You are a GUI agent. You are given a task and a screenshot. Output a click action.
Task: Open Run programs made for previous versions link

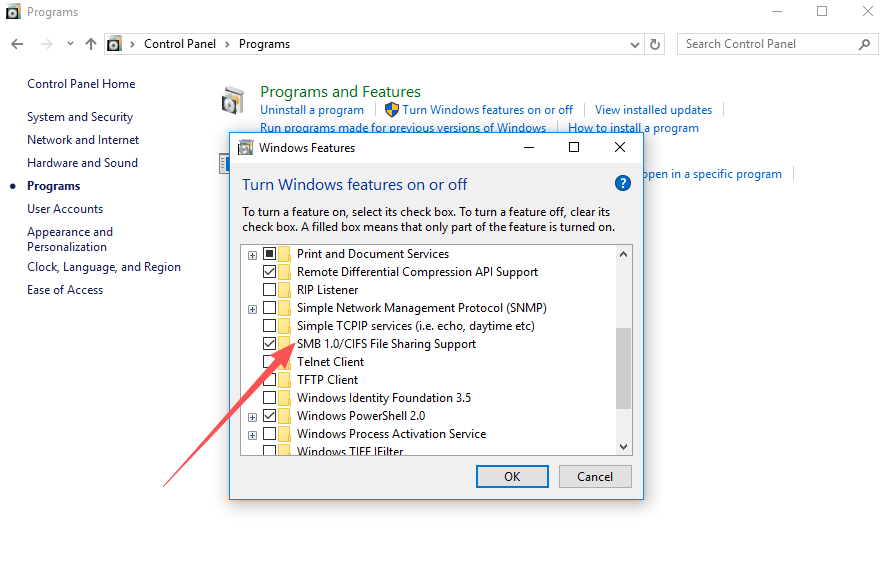point(403,128)
